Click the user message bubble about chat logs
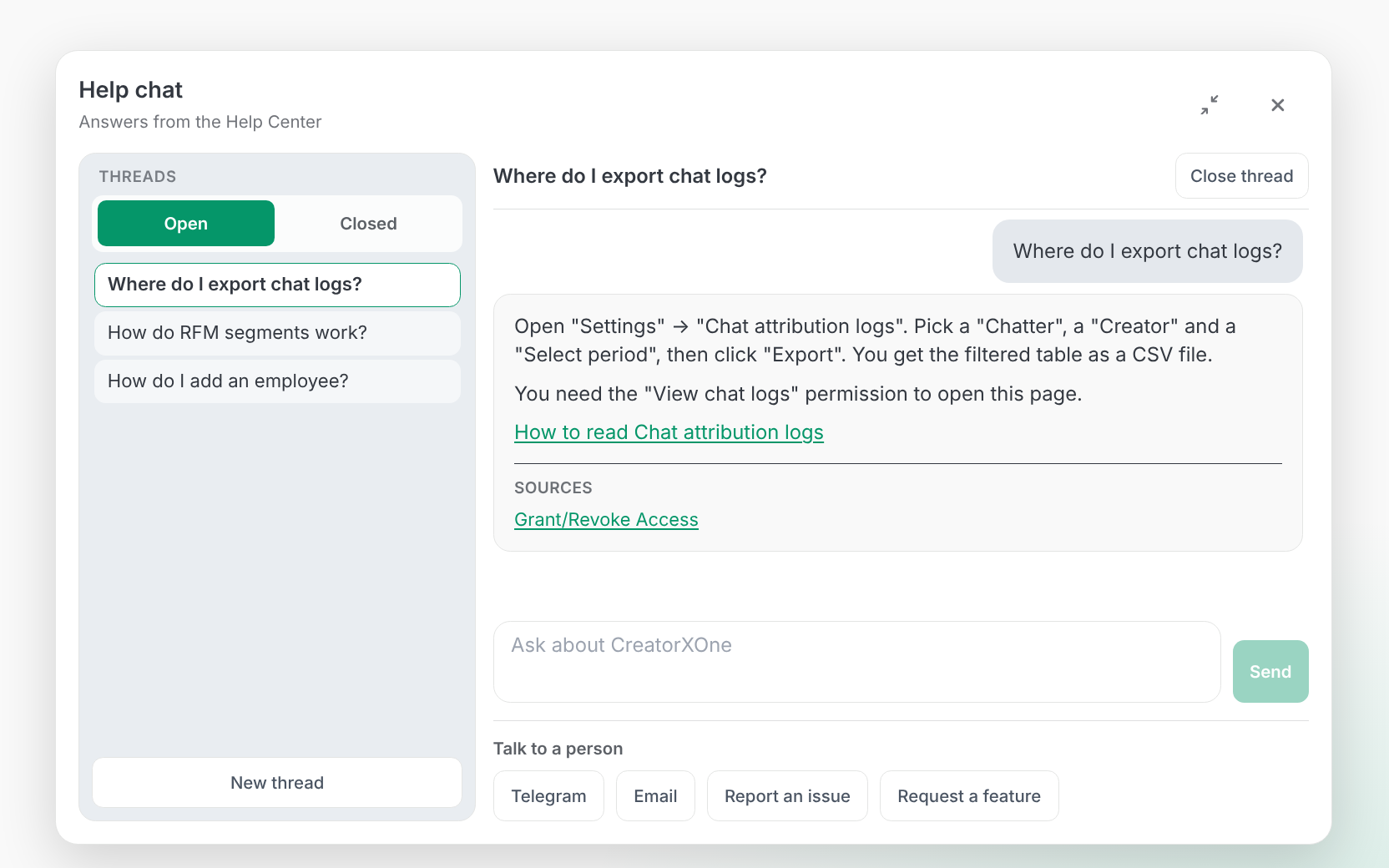The image size is (1389, 868). (1147, 251)
